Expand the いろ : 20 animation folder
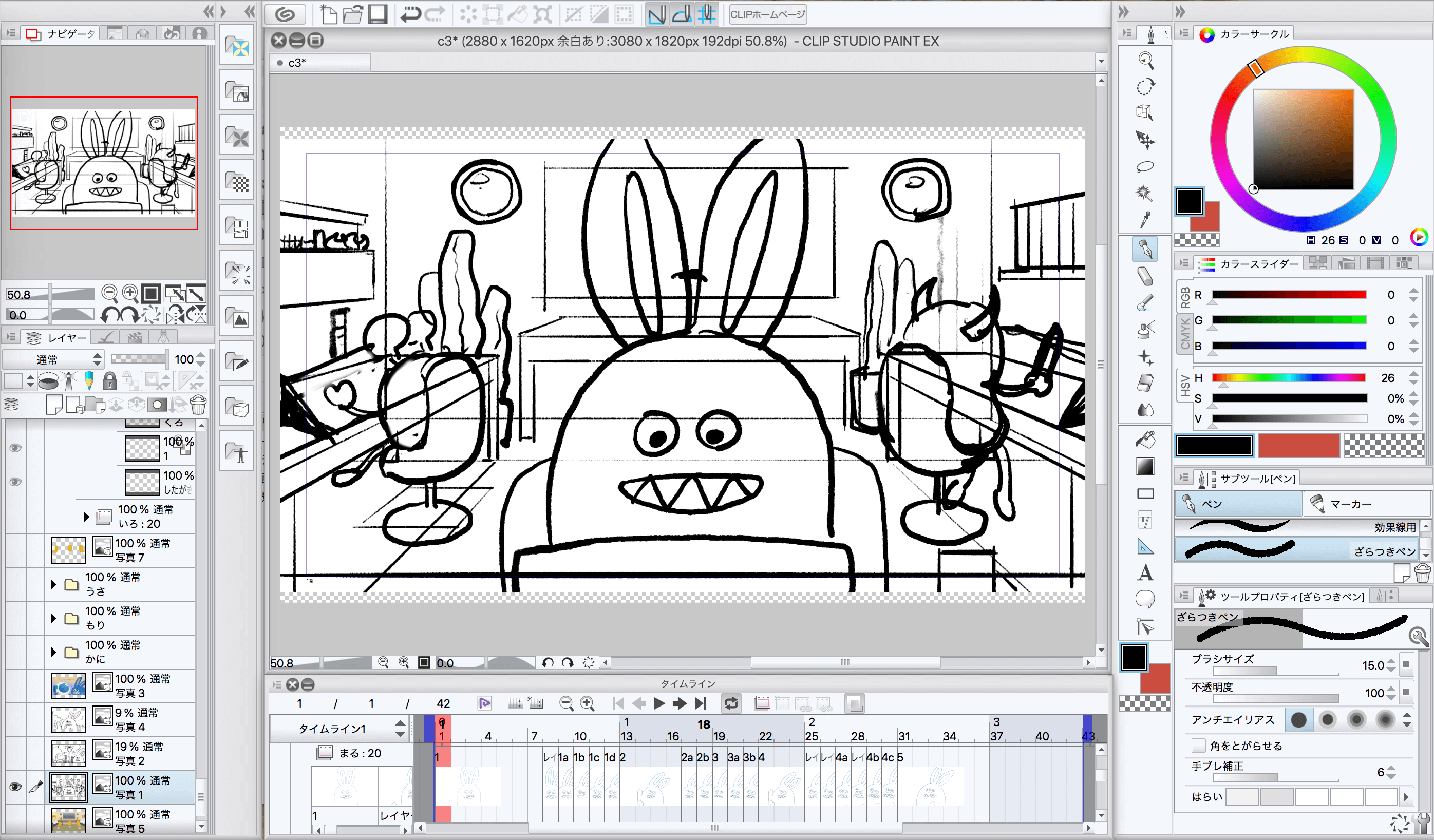The image size is (1434, 840). (86, 517)
